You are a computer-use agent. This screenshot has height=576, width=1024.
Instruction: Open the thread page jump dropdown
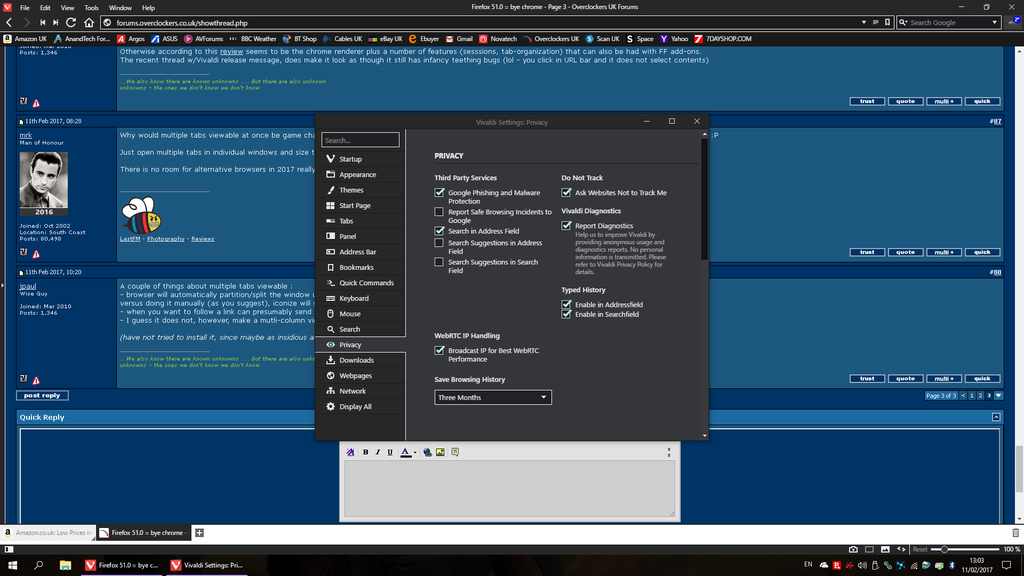(x=999, y=396)
